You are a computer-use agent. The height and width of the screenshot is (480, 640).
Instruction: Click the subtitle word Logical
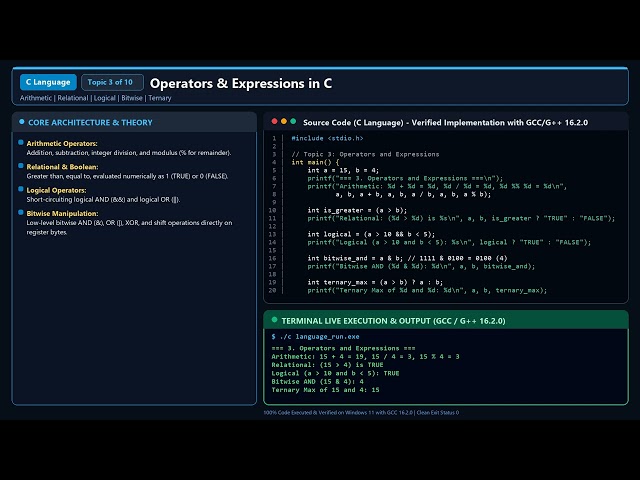pyautogui.click(x=104, y=98)
